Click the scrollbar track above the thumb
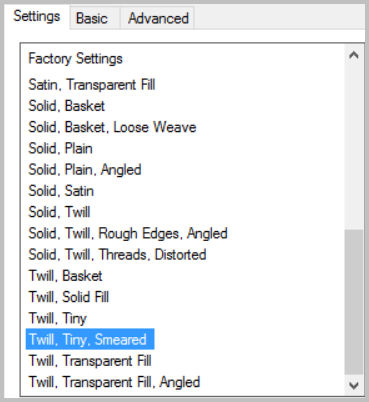The image size is (369, 402). 354,147
